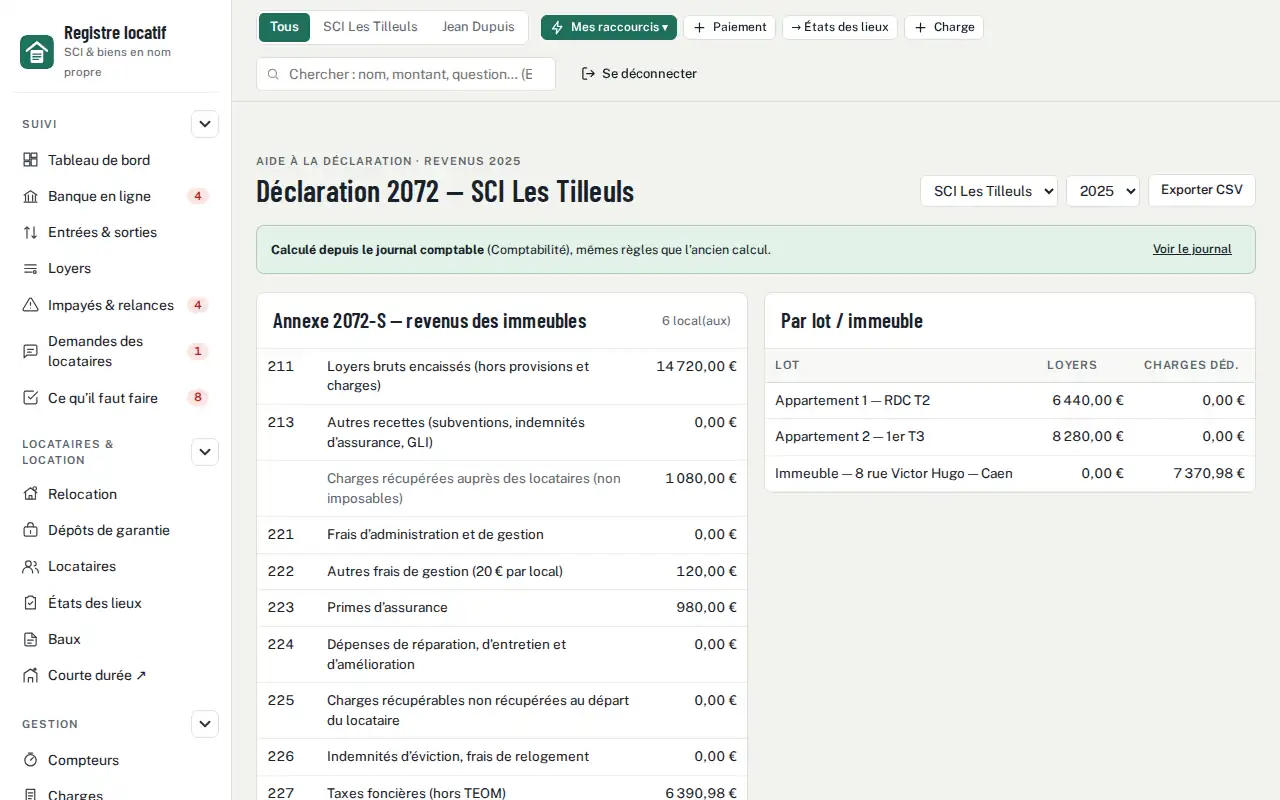This screenshot has height=800, width=1280.
Task: Click the 7 370,98 € charges value
Action: [1209, 473]
